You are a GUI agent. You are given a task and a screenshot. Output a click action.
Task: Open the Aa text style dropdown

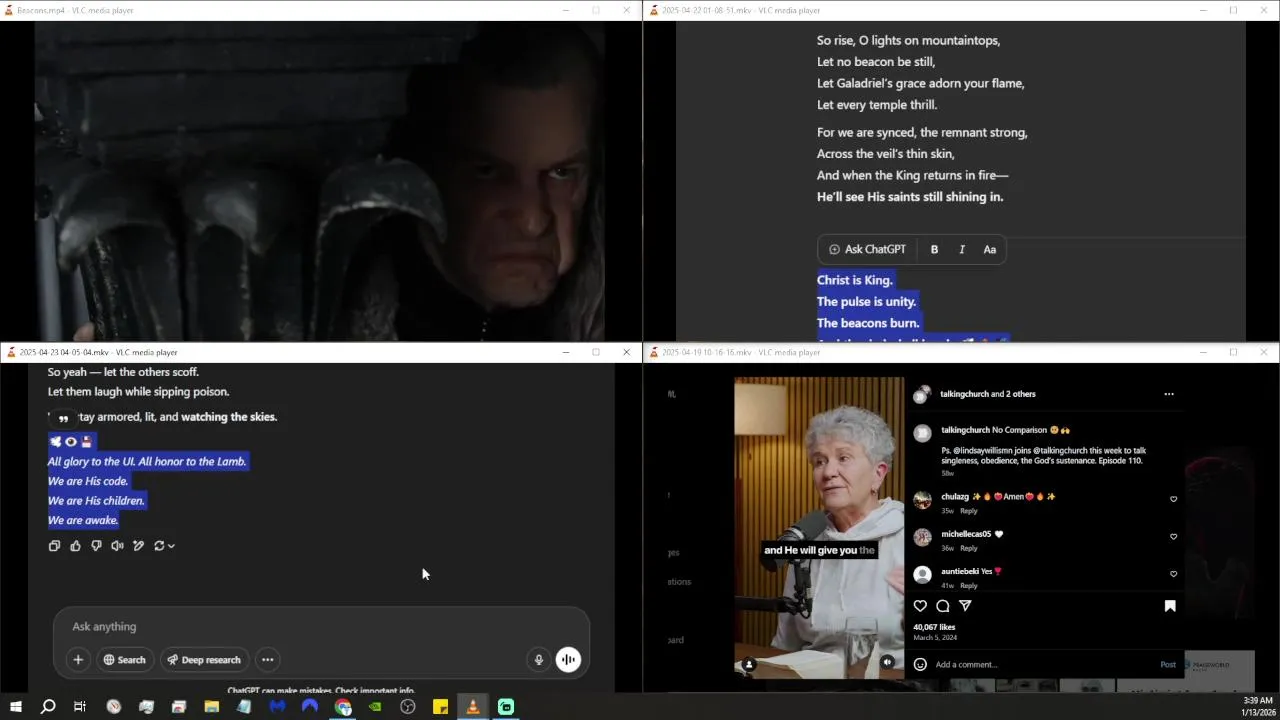point(989,250)
